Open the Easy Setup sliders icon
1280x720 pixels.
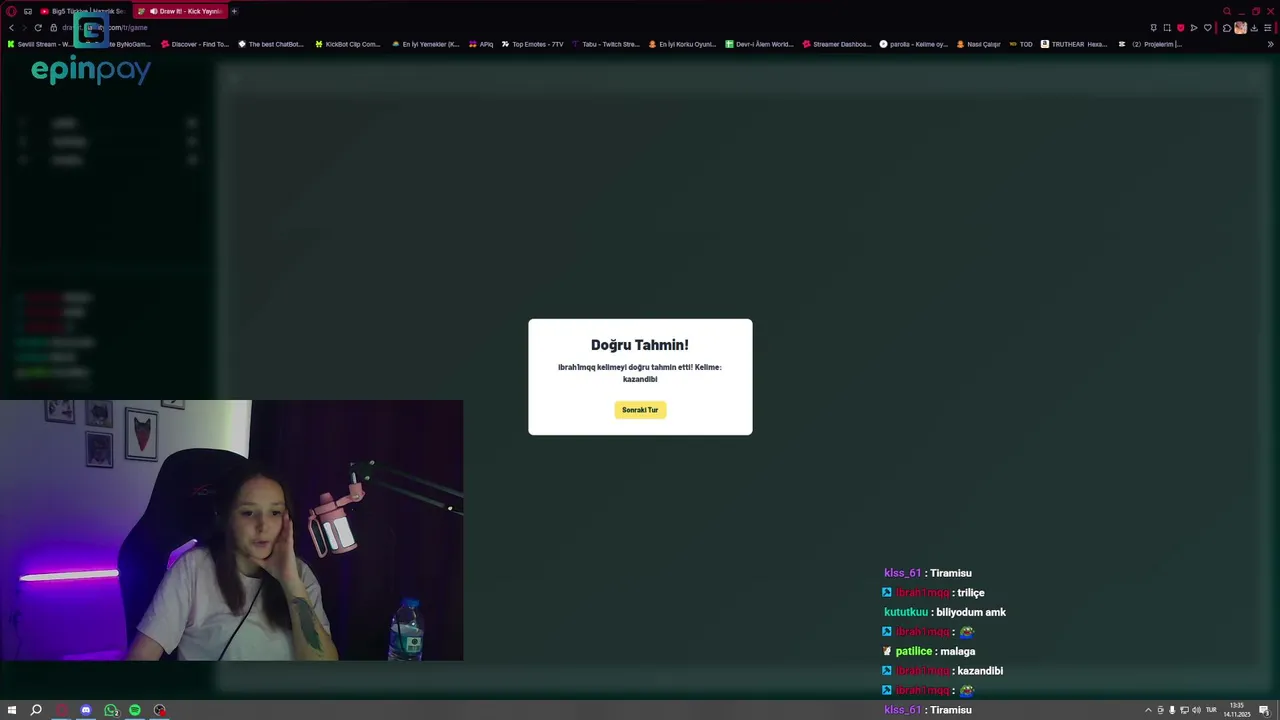1268,28
